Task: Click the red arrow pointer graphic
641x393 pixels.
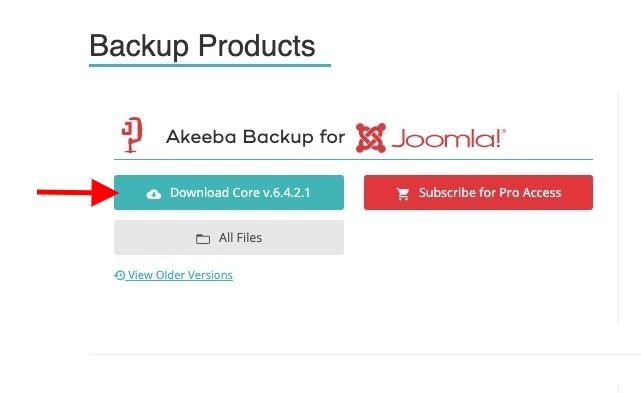Action: point(77,192)
